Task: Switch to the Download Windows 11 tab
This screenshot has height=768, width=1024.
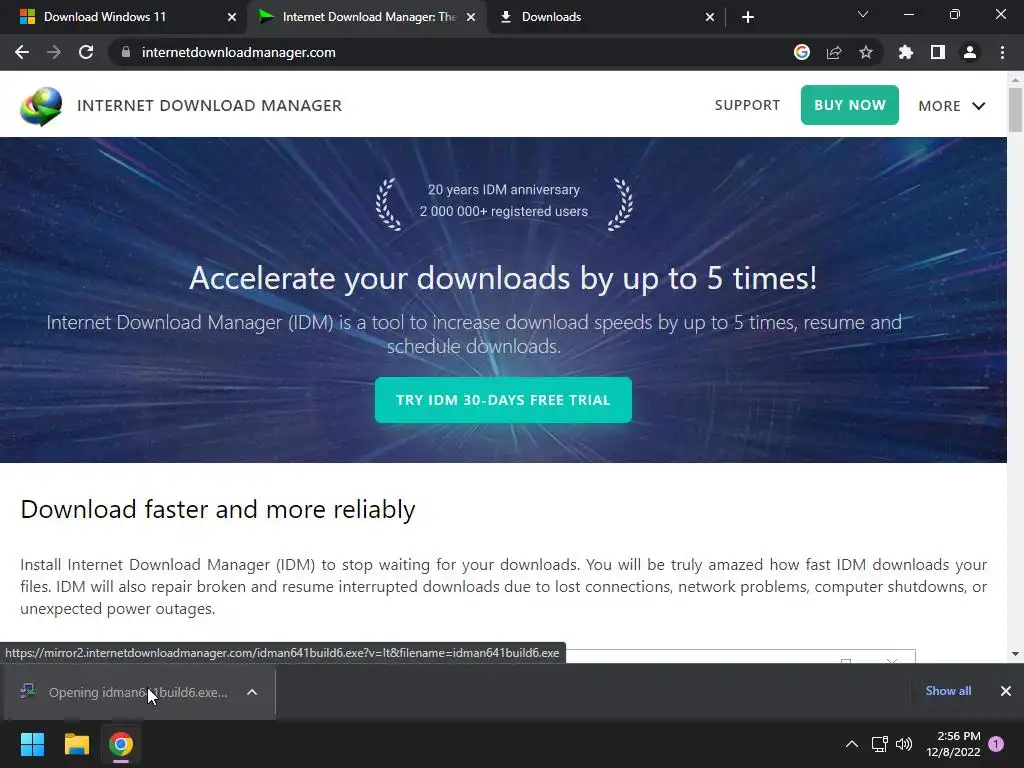Action: (124, 17)
